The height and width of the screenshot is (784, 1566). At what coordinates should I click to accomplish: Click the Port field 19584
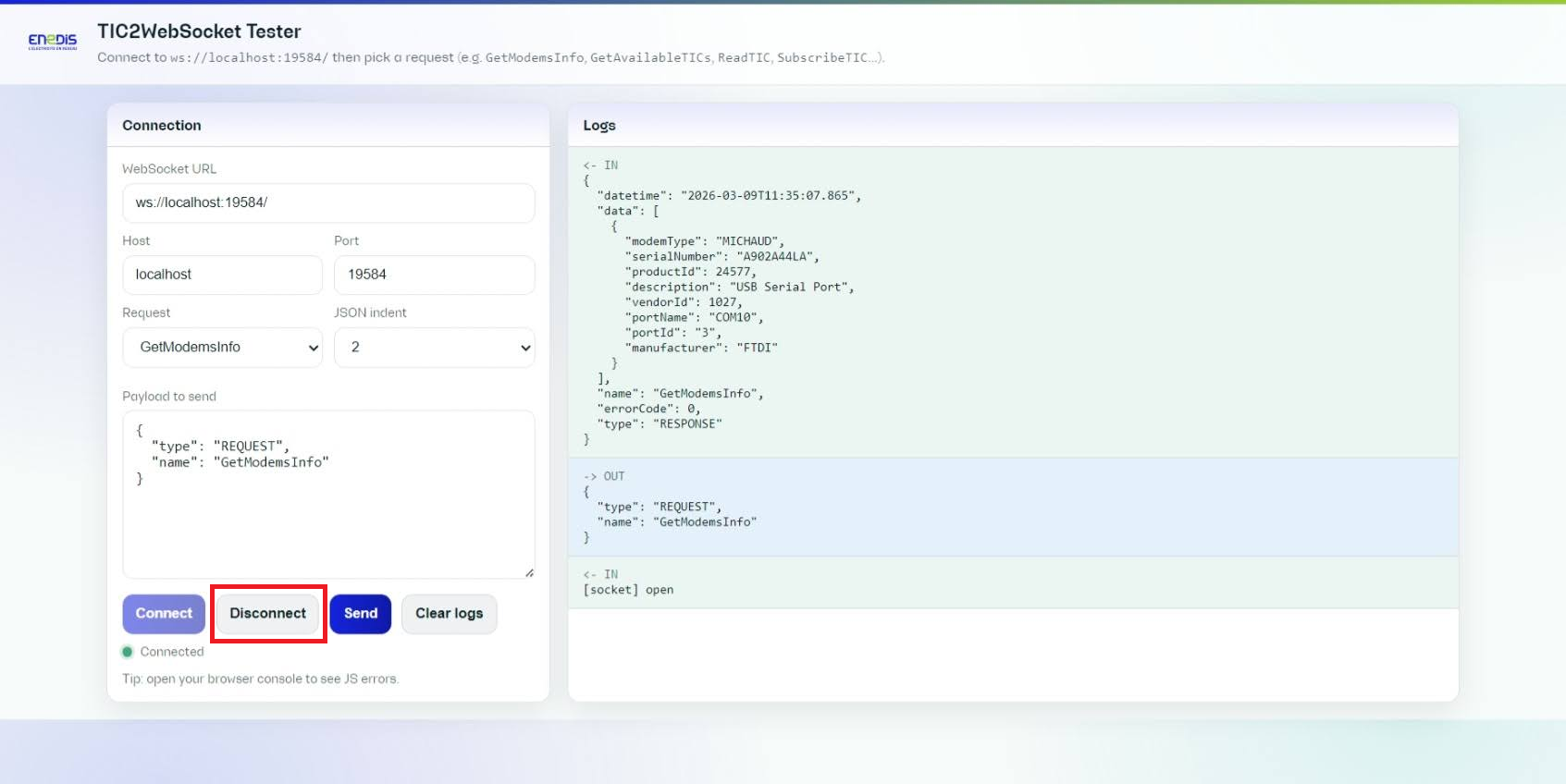[434, 275]
